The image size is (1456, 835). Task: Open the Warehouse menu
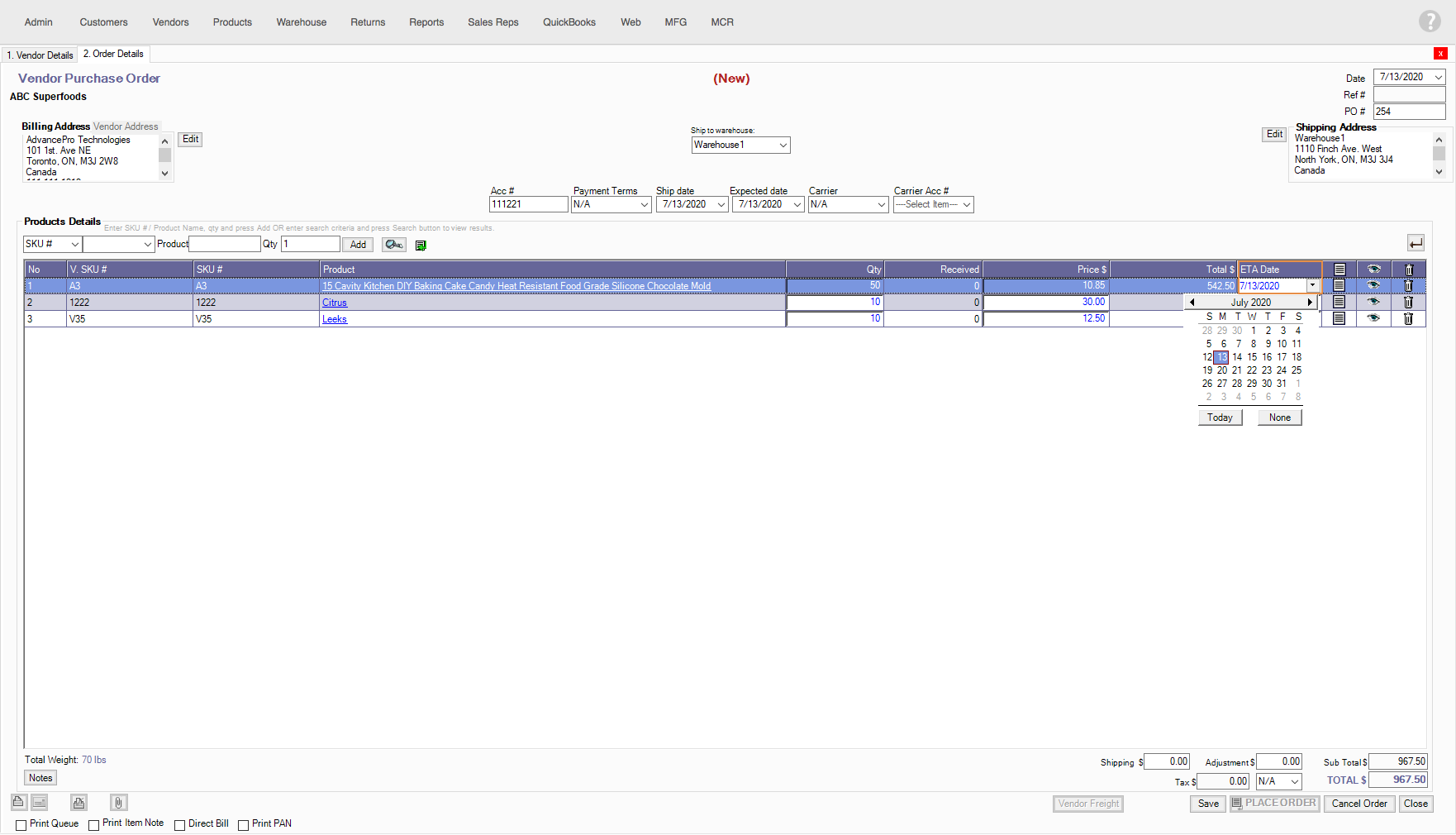coord(301,22)
